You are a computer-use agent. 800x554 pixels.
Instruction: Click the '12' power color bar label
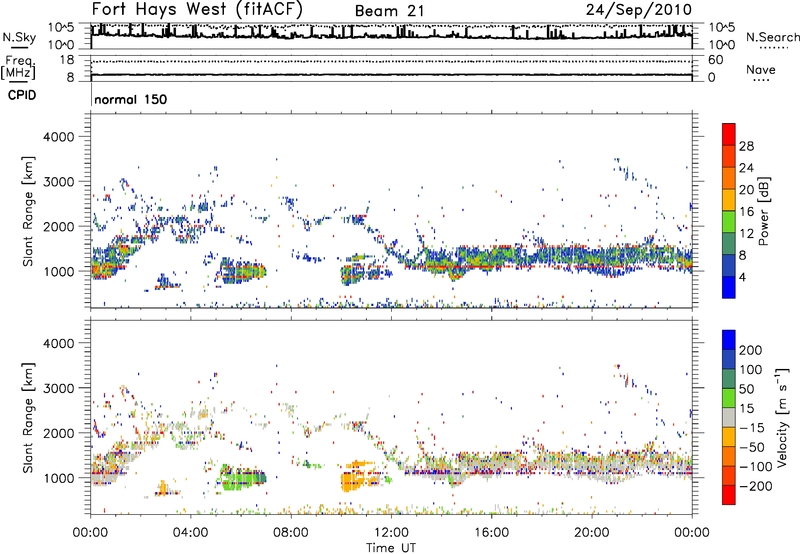pos(746,234)
